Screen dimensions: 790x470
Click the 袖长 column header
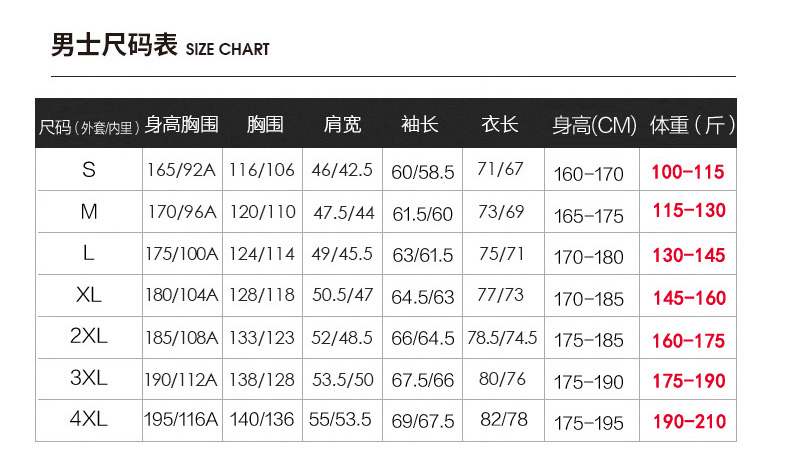click(419, 125)
